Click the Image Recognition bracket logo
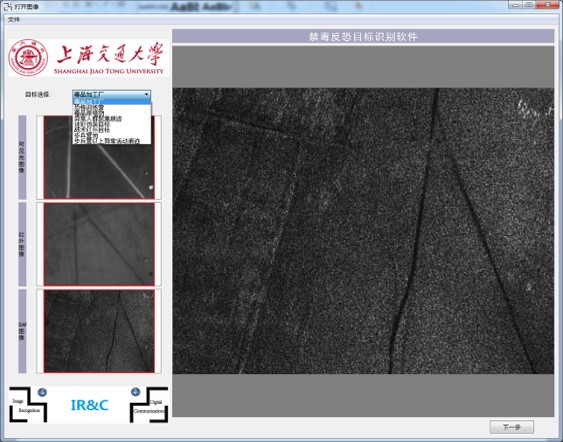563x442 pixels. click(28, 405)
